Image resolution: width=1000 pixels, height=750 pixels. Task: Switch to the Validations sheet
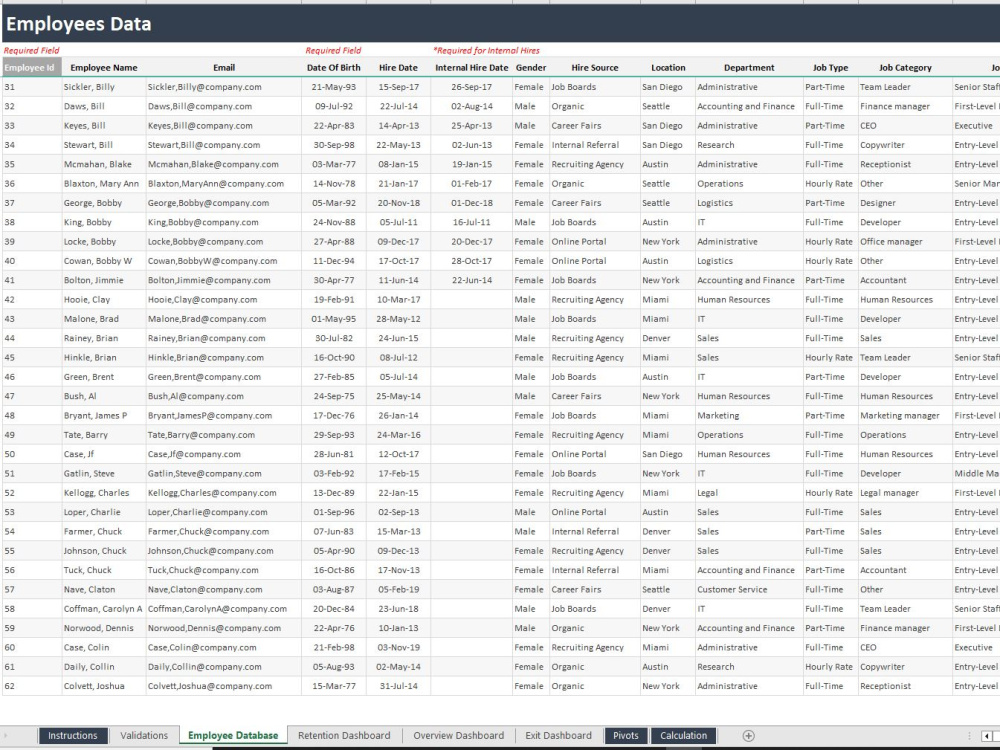point(144,735)
